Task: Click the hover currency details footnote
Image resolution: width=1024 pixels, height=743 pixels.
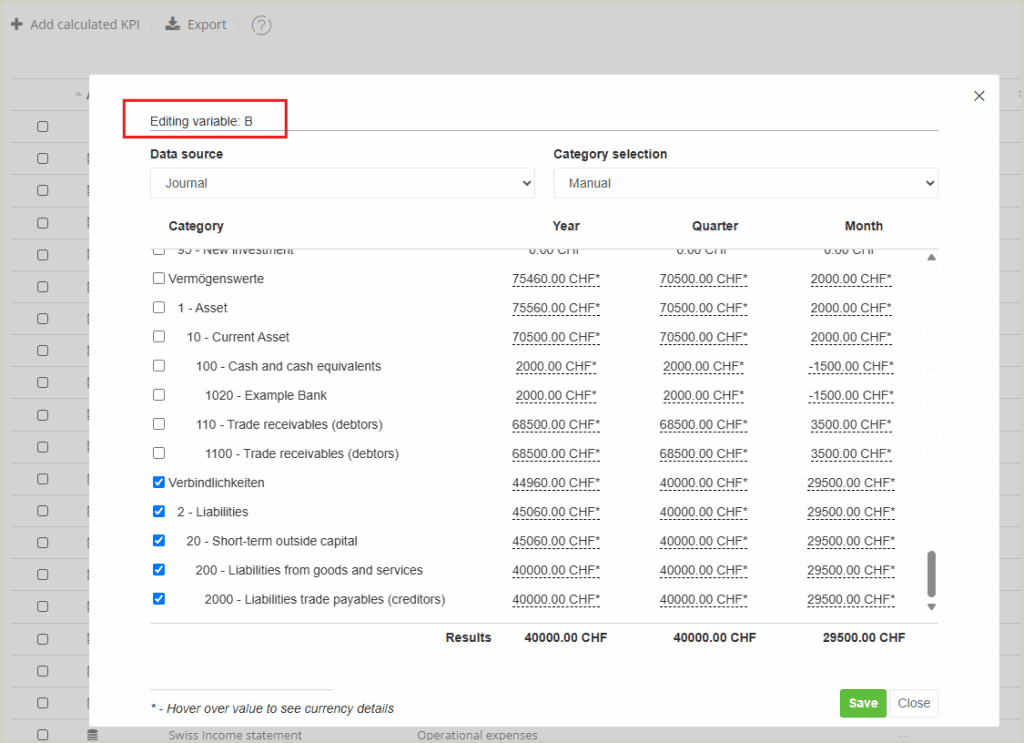Action: click(272, 708)
